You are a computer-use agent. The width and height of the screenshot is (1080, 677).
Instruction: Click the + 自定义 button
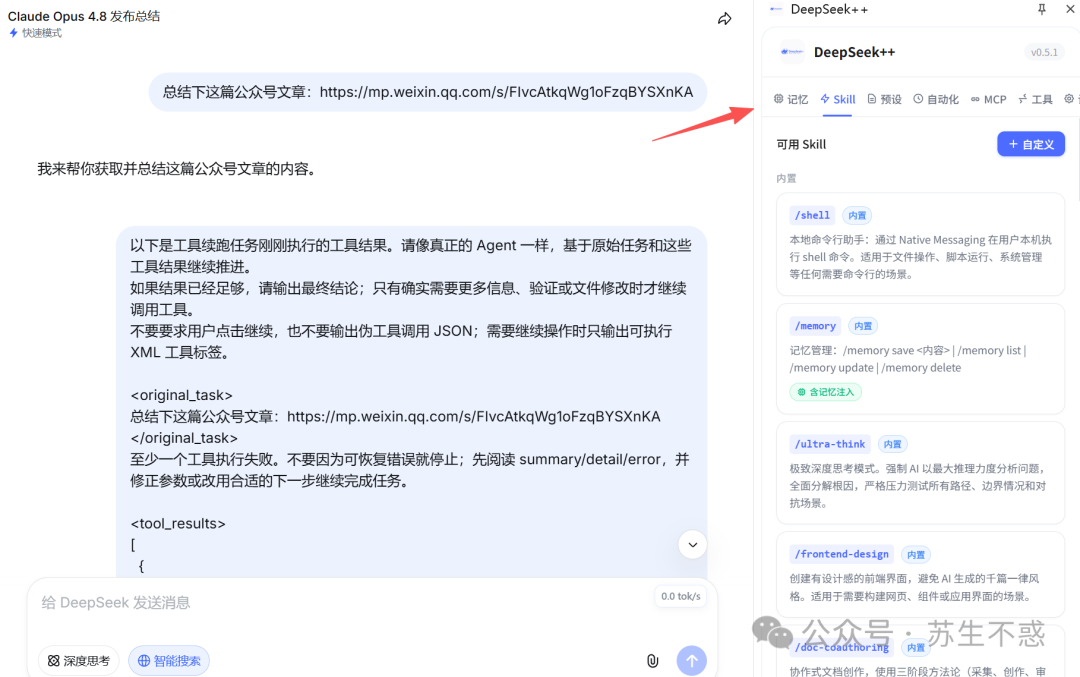tap(1030, 144)
